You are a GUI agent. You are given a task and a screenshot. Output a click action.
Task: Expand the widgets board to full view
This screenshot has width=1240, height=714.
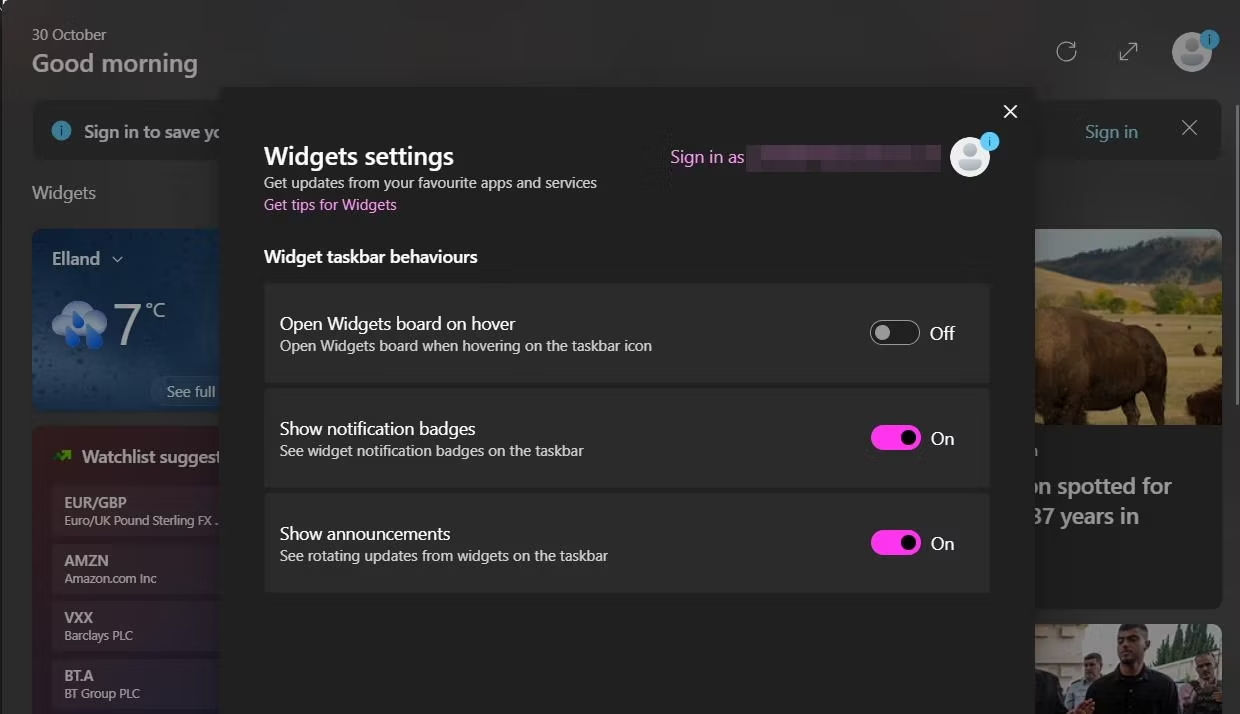click(x=1128, y=51)
